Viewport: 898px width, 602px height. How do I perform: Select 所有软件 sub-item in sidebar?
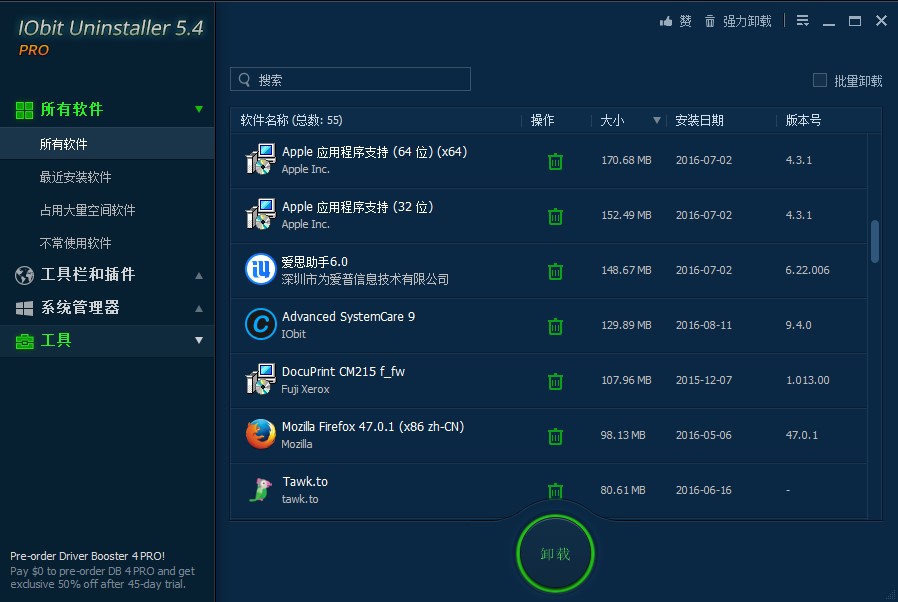point(107,144)
